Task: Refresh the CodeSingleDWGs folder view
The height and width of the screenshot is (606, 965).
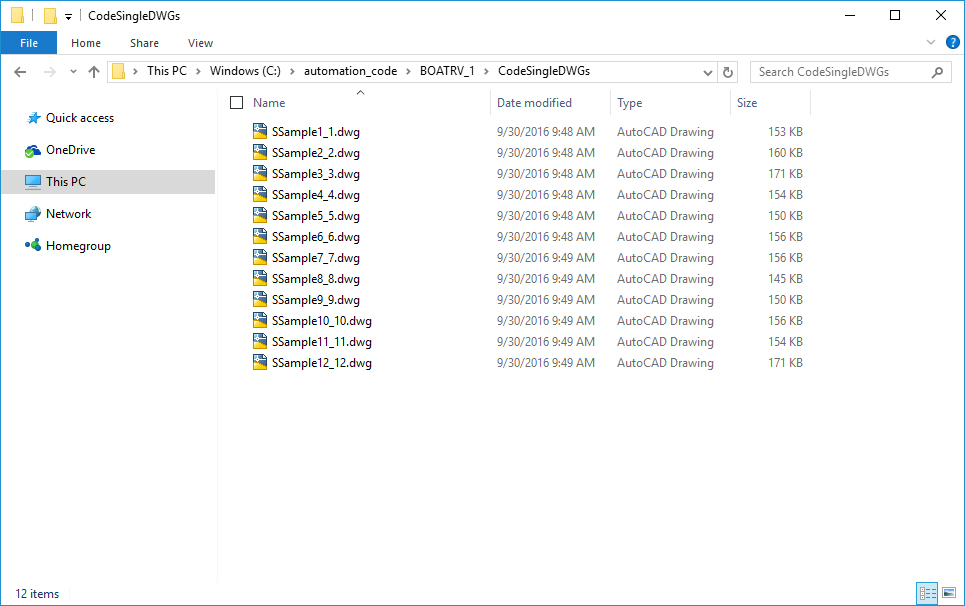Action: pyautogui.click(x=728, y=71)
